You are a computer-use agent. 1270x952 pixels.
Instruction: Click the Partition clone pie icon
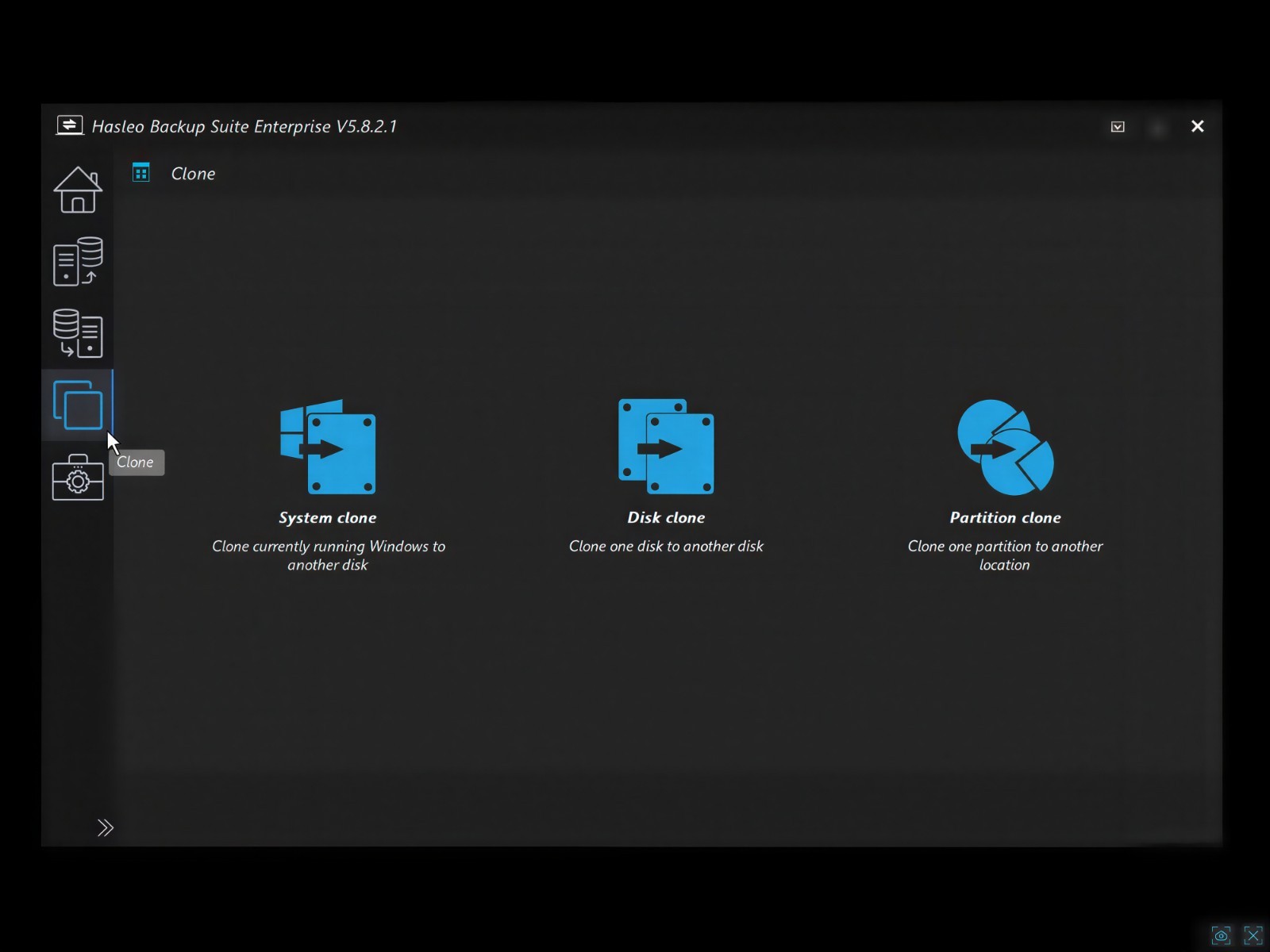pyautogui.click(x=1005, y=447)
